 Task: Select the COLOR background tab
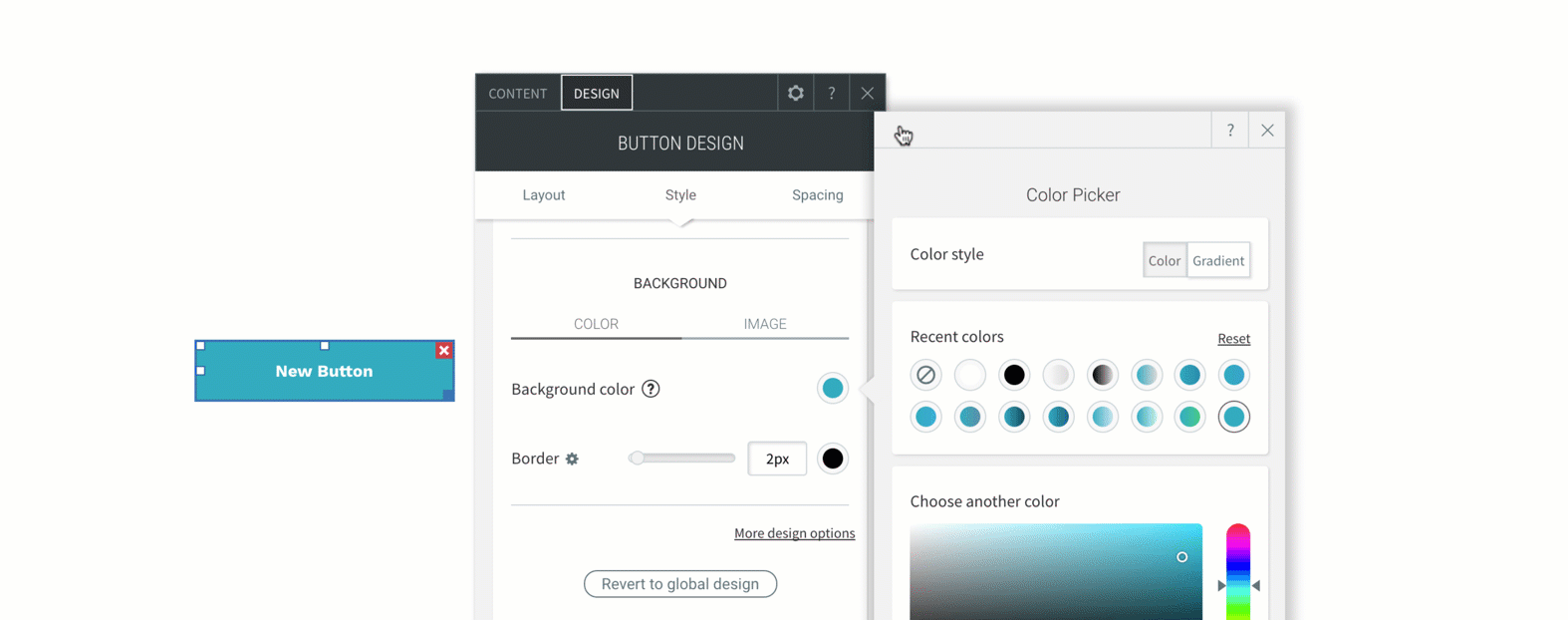(x=596, y=324)
